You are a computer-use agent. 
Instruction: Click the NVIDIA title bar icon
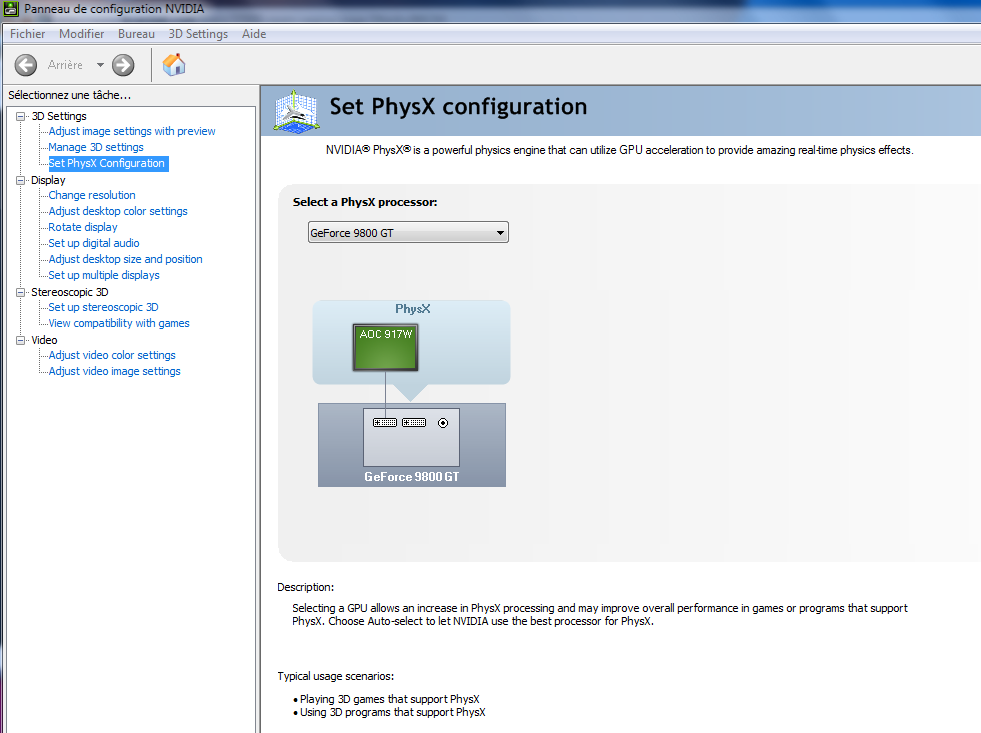(11, 9)
